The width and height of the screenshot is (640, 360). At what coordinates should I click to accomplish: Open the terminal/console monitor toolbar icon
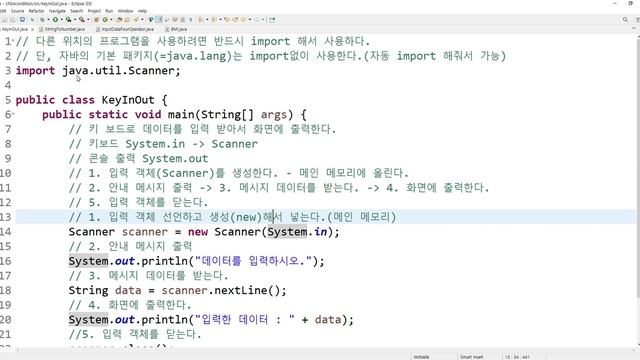pyautogui.click(x=22, y=20)
